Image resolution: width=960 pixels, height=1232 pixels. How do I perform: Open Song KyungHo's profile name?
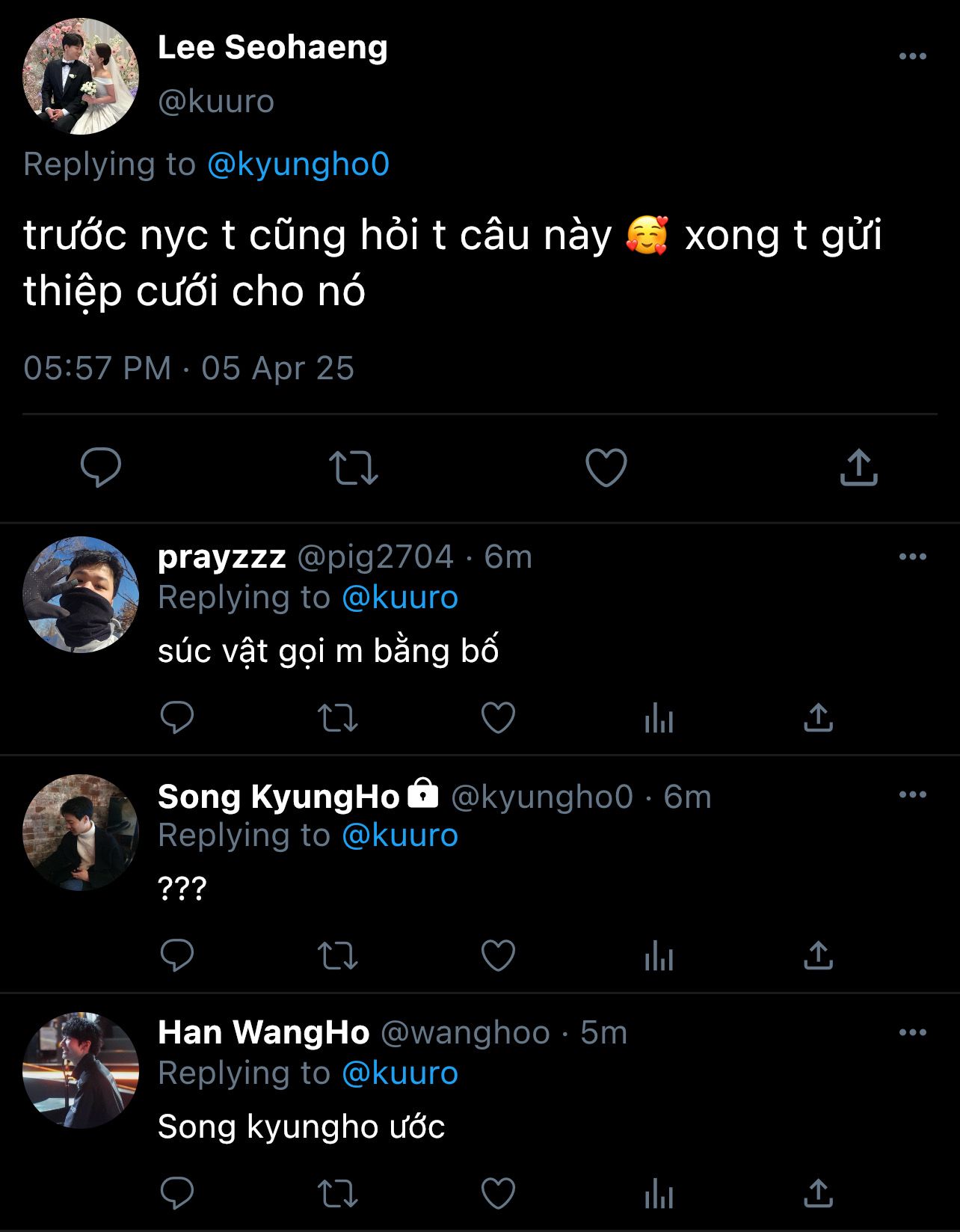(x=279, y=797)
